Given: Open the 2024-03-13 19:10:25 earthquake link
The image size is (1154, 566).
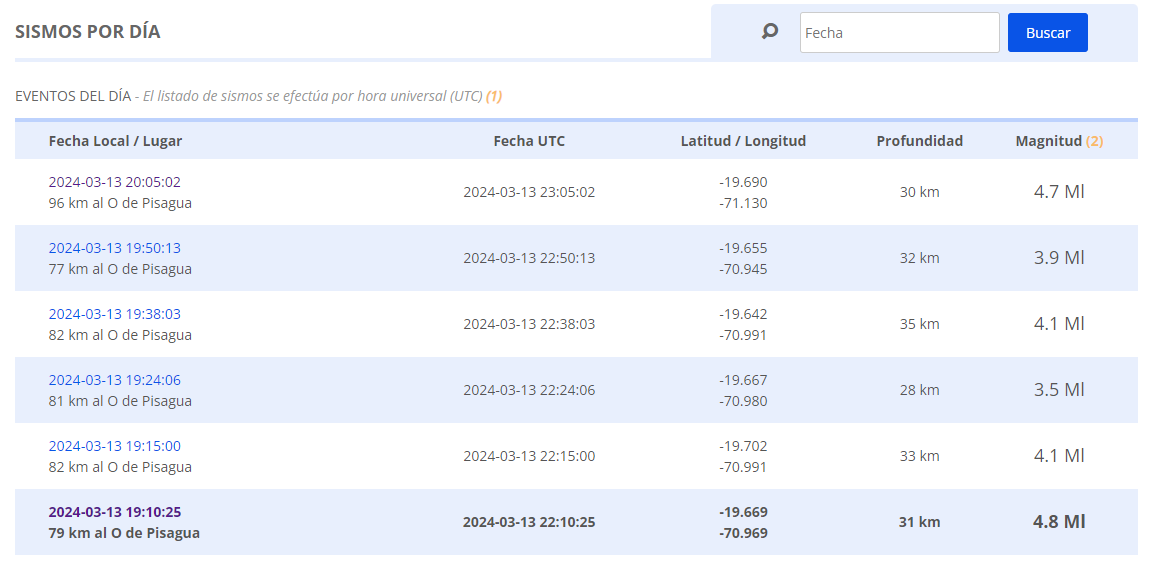Looking at the screenshot, I should point(115,512).
